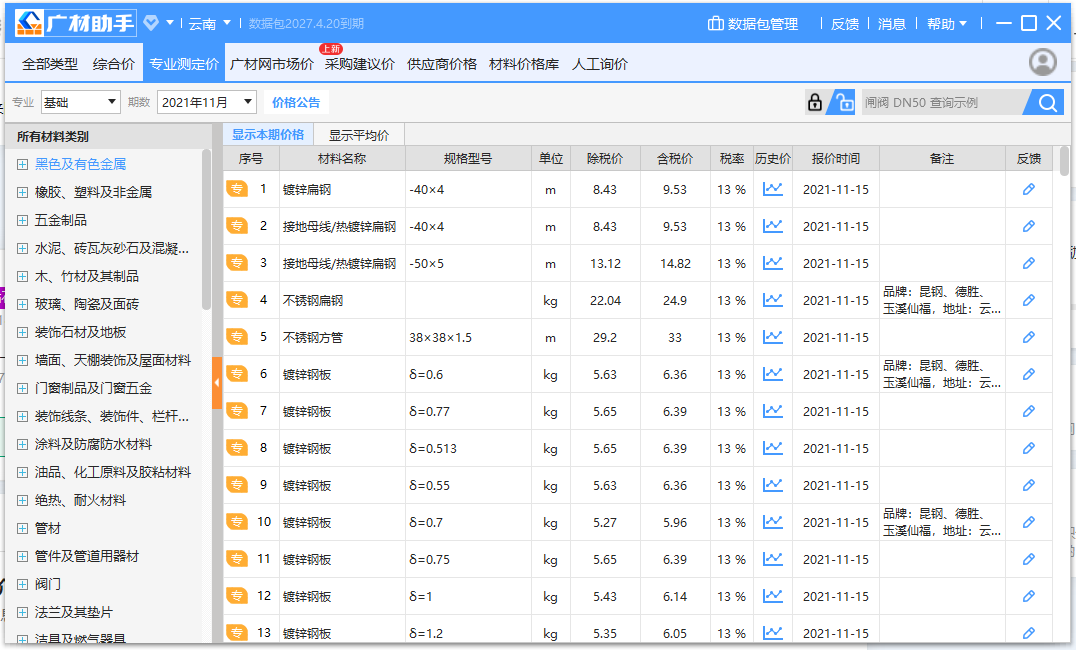Click feedback pencil icon for row 1

point(1028,189)
